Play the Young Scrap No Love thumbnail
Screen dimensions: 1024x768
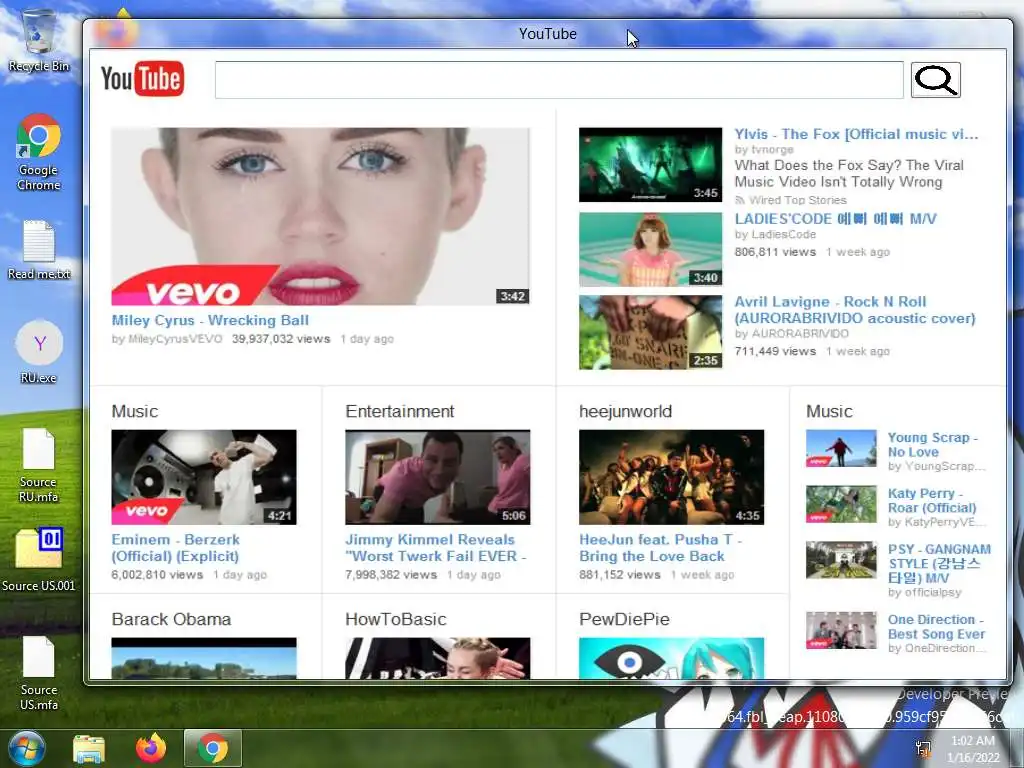pyautogui.click(x=841, y=448)
